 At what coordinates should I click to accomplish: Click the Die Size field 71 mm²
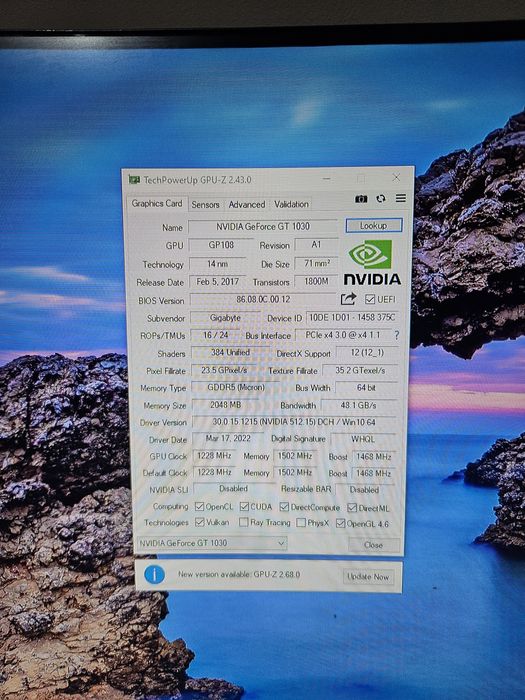pos(317,263)
